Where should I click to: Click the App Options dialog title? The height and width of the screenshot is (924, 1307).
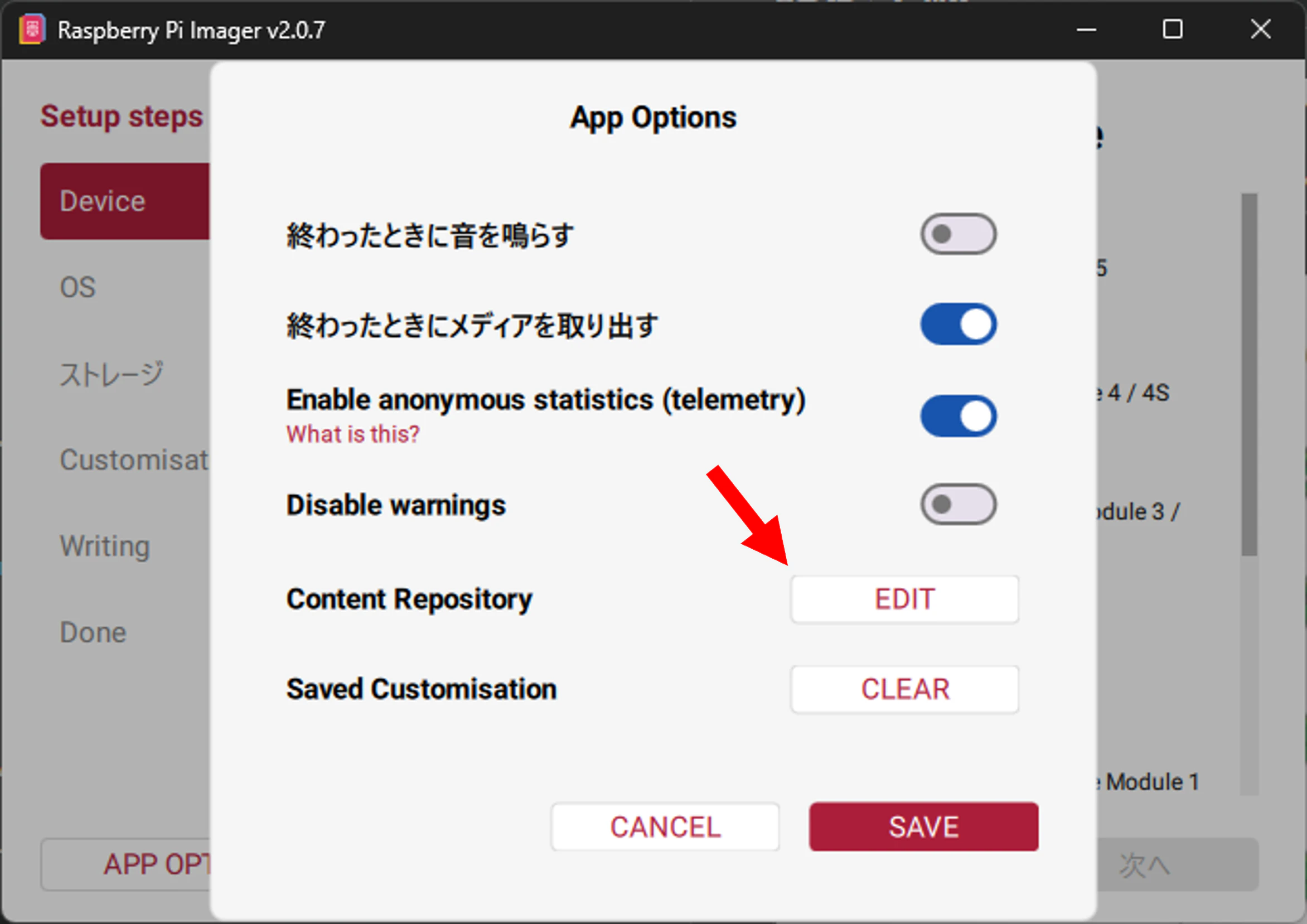654,118
